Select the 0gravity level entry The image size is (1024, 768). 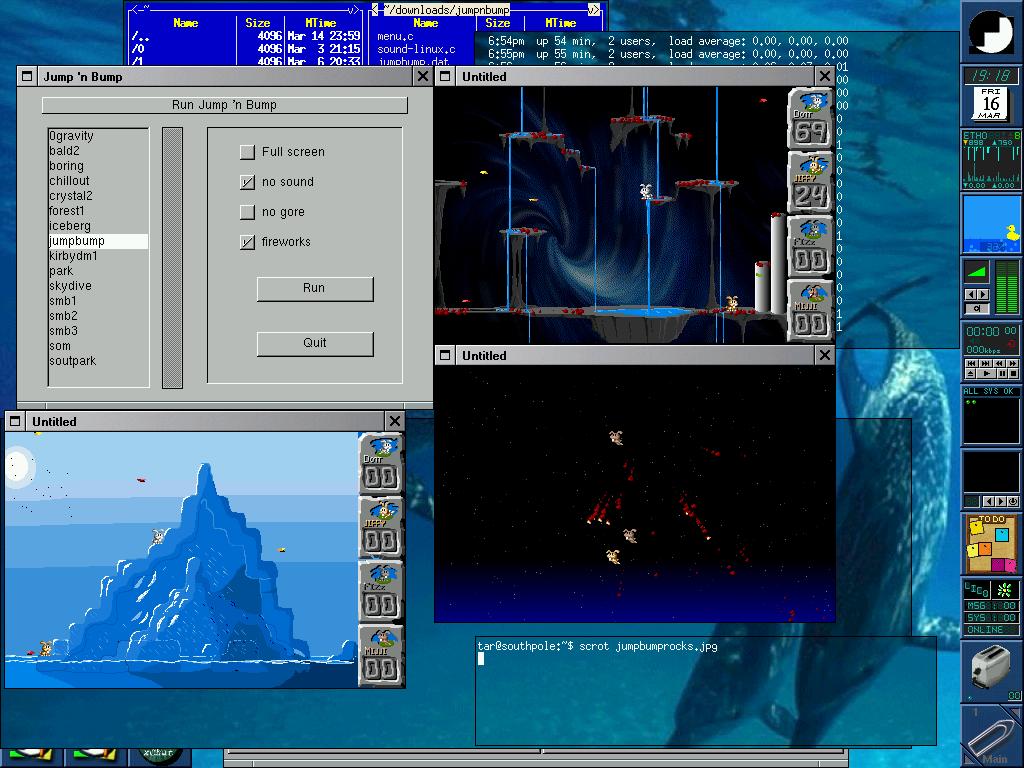pyautogui.click(x=72, y=136)
